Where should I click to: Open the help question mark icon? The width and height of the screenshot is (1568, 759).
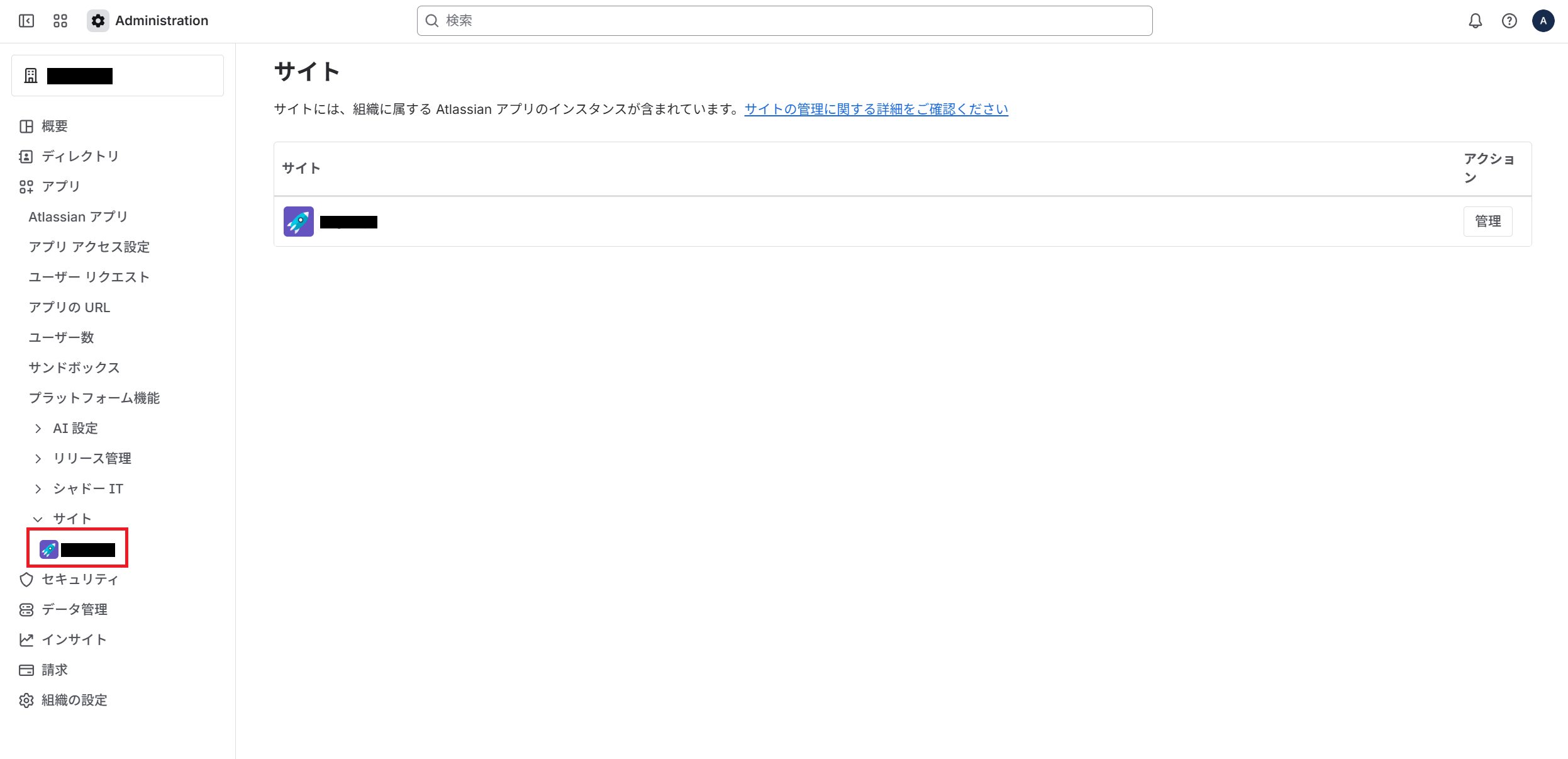coord(1509,21)
